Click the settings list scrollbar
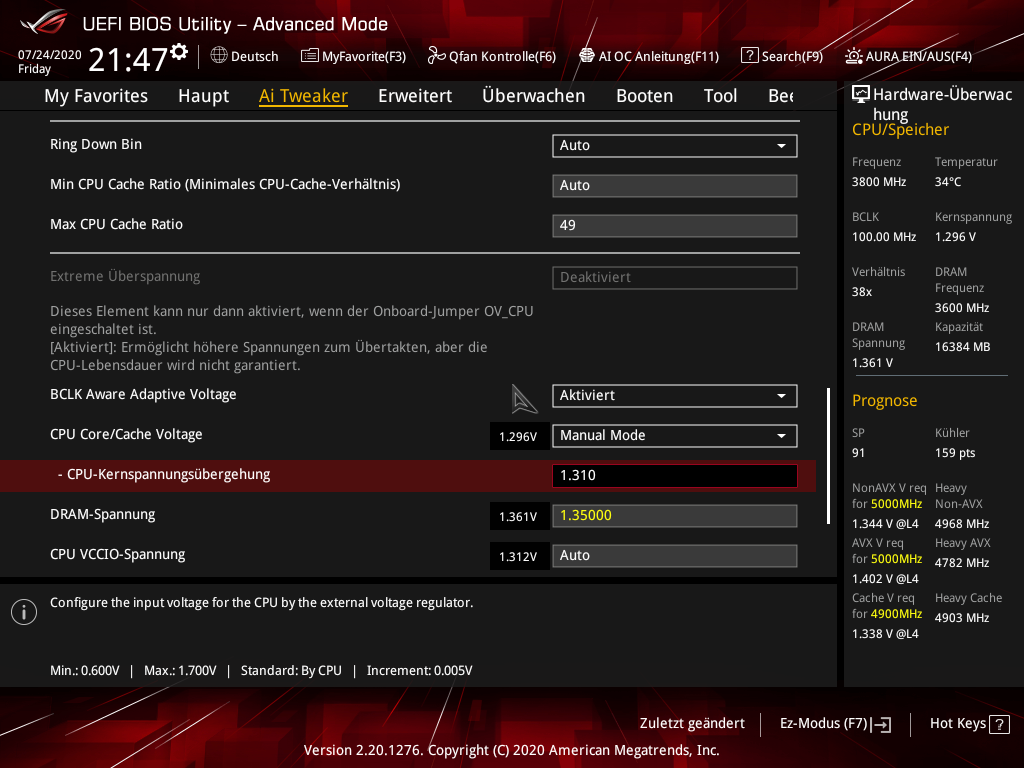The image size is (1024, 768). click(828, 456)
